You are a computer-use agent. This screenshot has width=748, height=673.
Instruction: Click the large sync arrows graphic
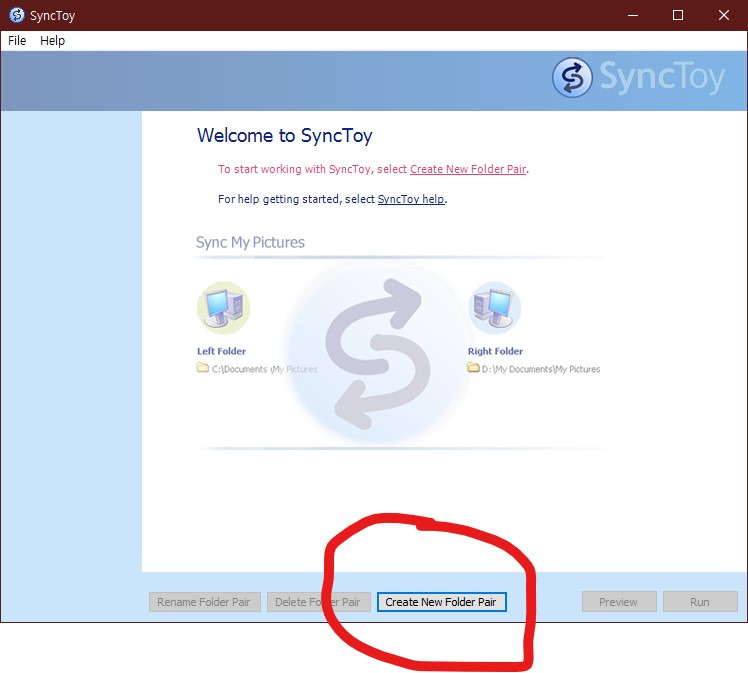(x=377, y=353)
